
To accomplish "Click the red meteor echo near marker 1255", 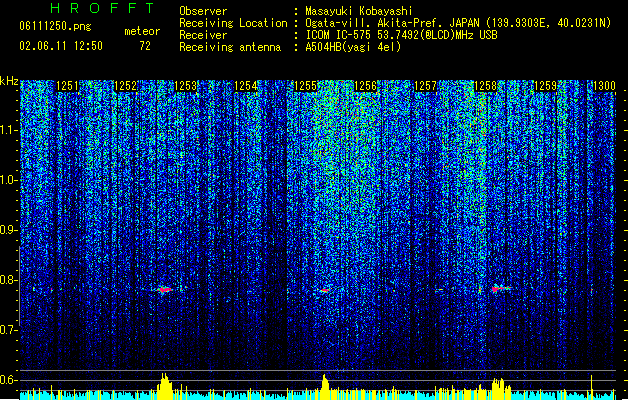I will click(325, 290).
